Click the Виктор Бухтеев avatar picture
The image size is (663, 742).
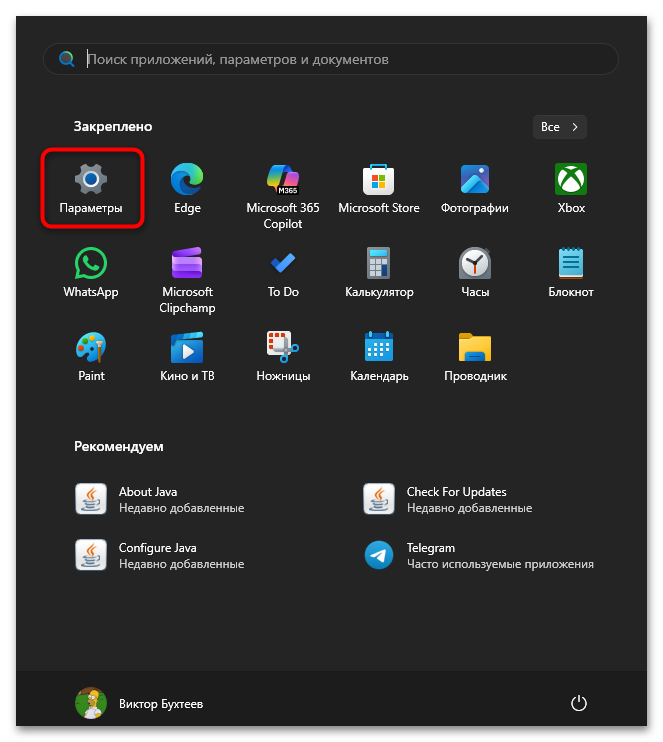point(91,703)
